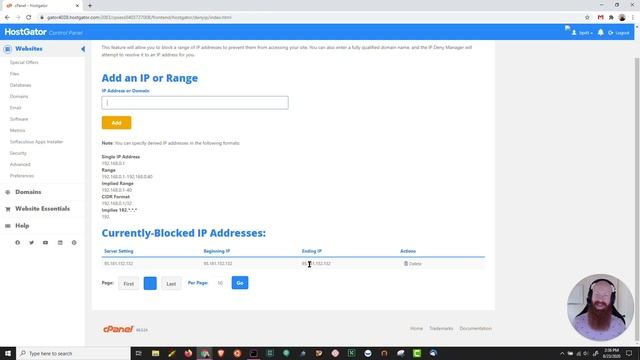The image size is (640, 360).
Task: Sort by Beginning IP column header
Action: [x=217, y=251]
